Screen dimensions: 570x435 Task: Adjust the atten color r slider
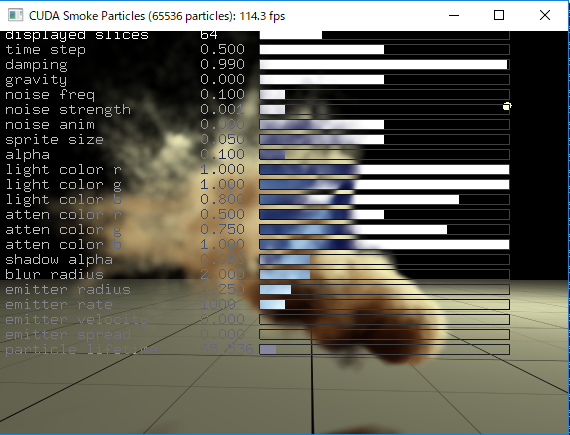(385, 215)
